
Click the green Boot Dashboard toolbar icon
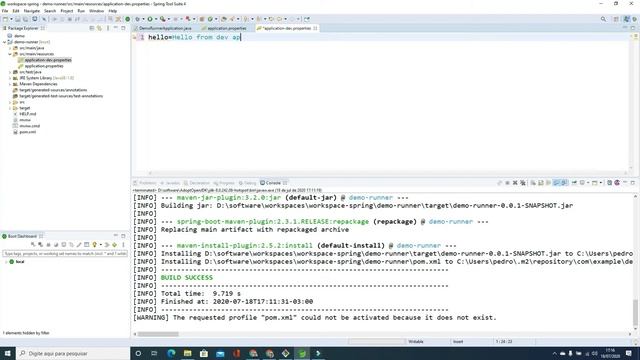(127, 19)
